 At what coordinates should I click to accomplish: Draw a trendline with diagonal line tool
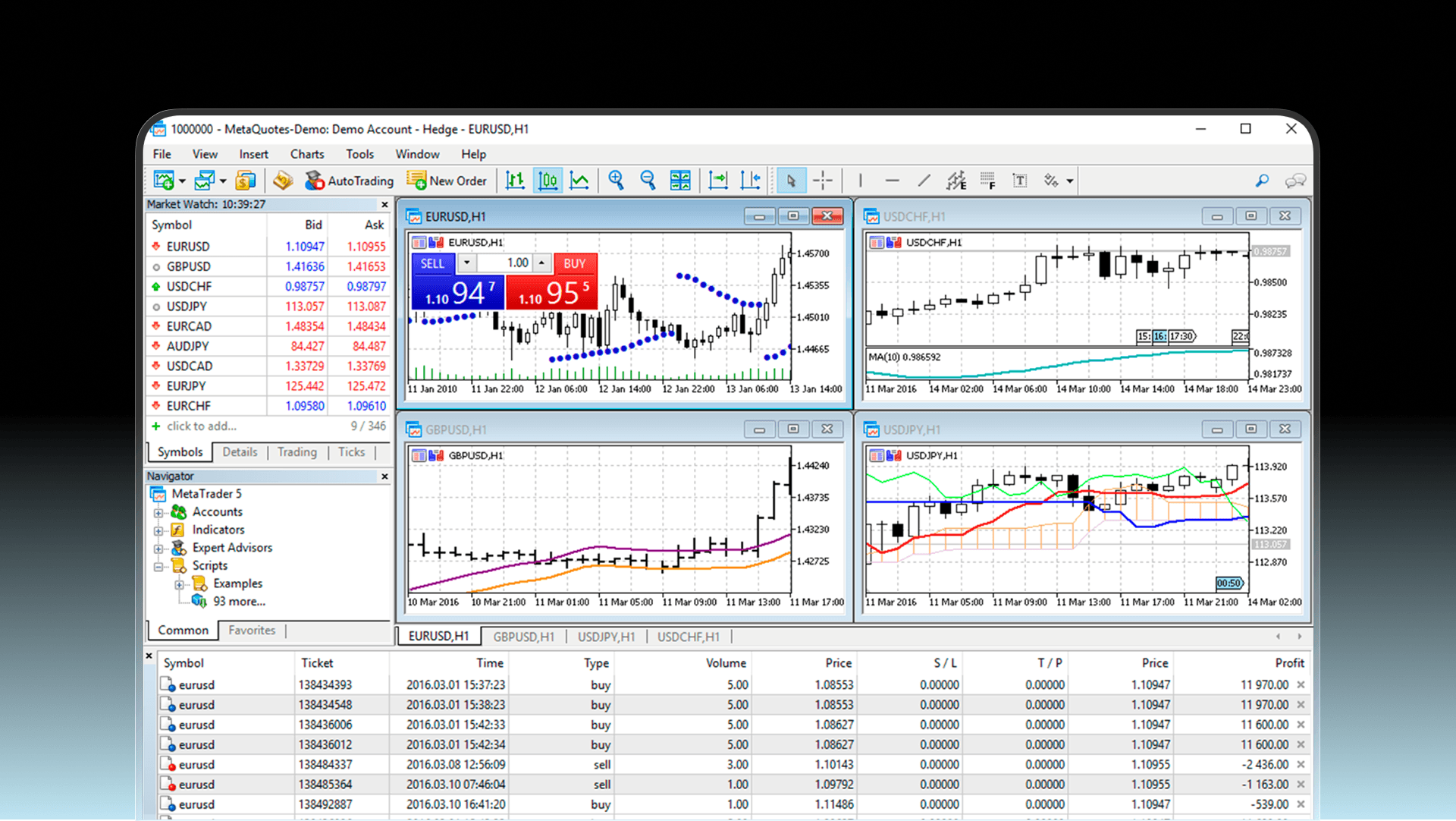(x=924, y=181)
